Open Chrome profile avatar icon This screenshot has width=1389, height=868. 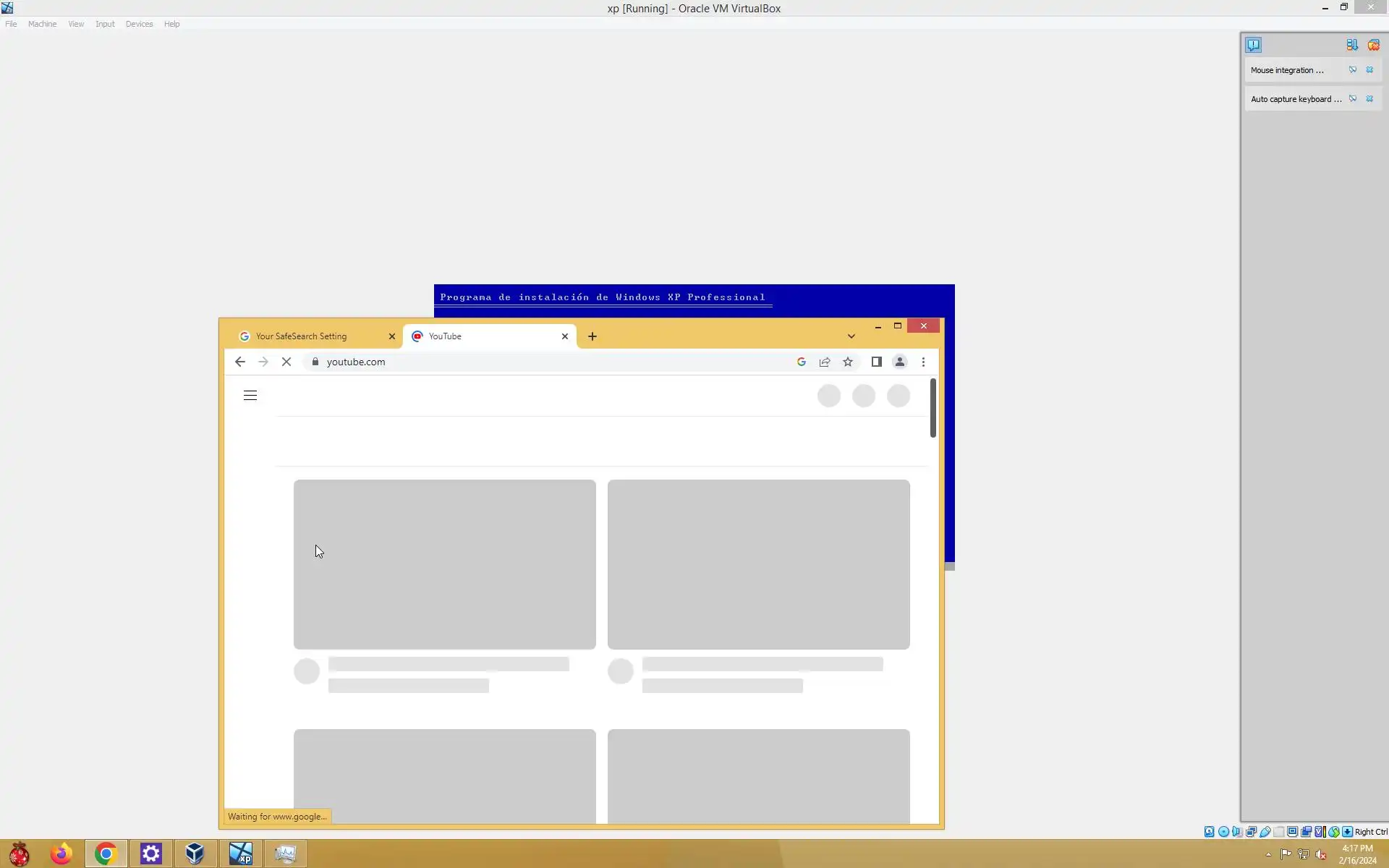point(899,362)
